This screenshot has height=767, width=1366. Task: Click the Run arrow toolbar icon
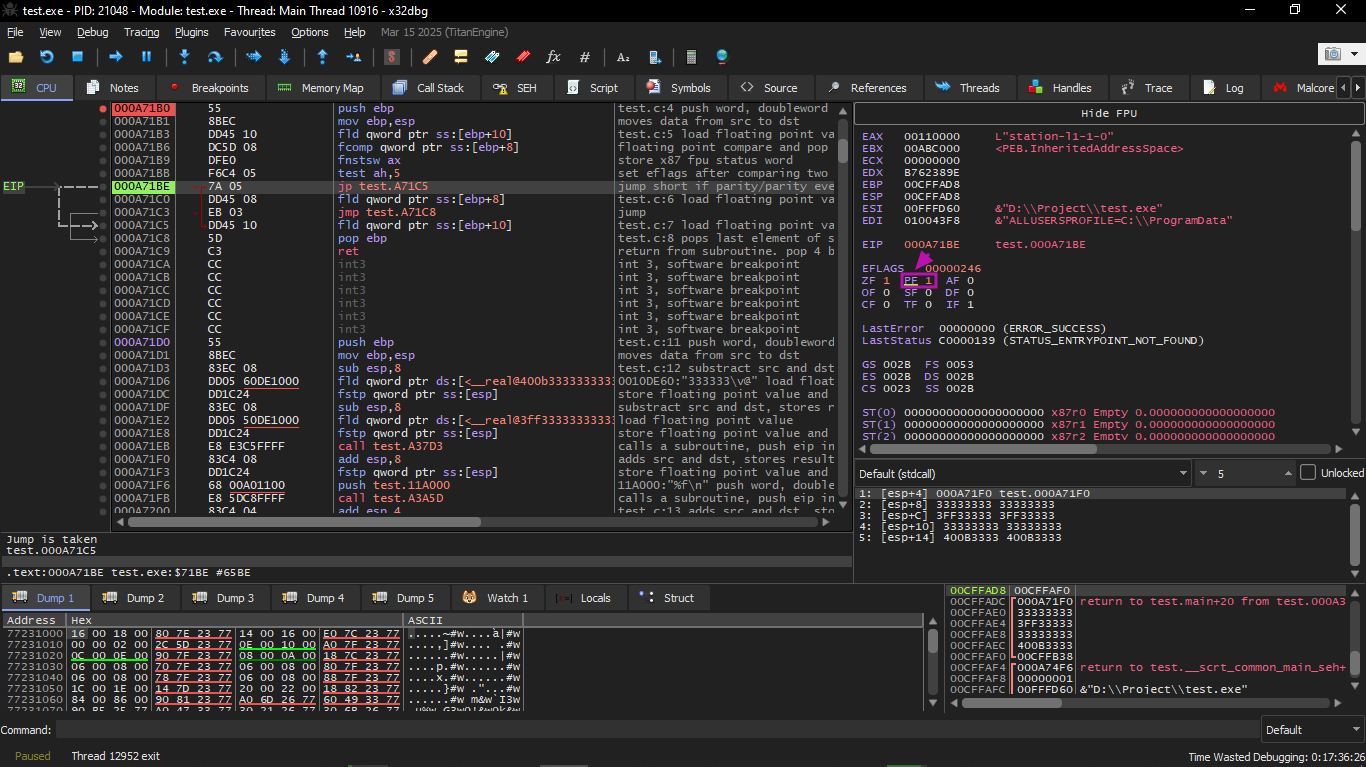click(116, 57)
